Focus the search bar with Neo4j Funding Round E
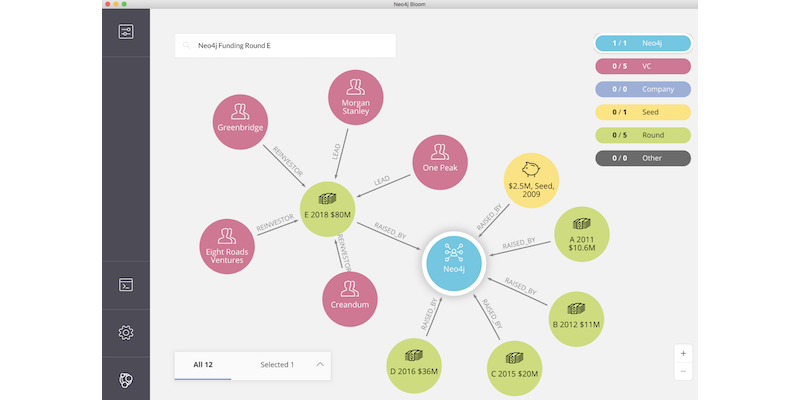This screenshot has height=400, width=800. (x=285, y=45)
